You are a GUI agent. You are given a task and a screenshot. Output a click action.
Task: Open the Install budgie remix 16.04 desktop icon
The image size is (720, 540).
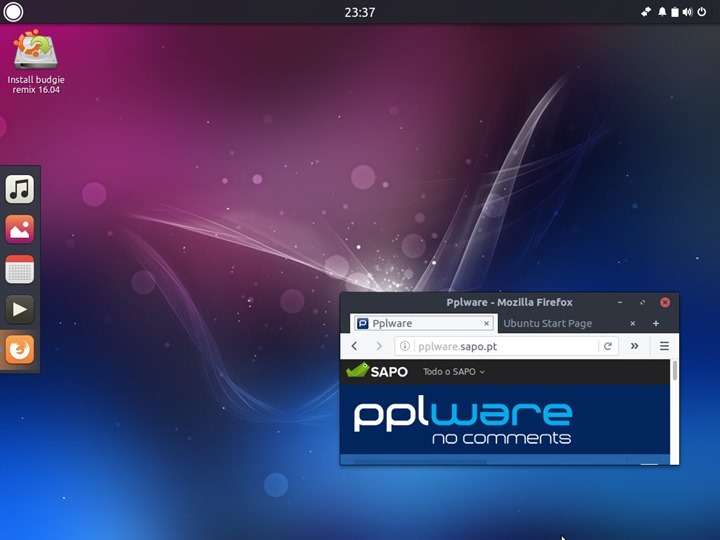click(x=36, y=62)
